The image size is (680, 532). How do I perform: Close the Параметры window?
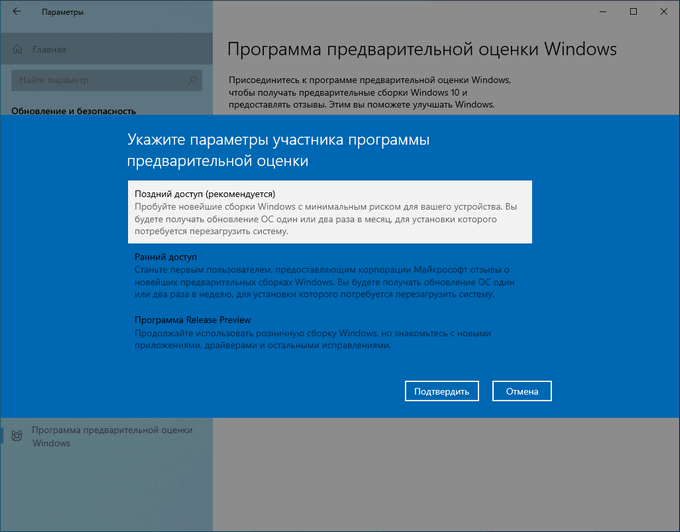664,12
